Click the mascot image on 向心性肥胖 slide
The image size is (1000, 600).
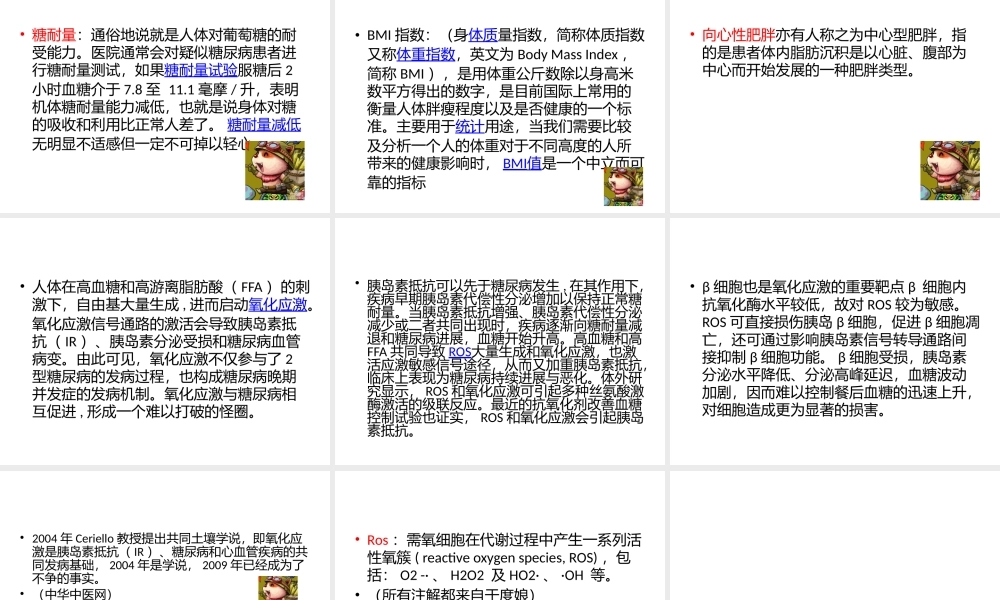950,170
